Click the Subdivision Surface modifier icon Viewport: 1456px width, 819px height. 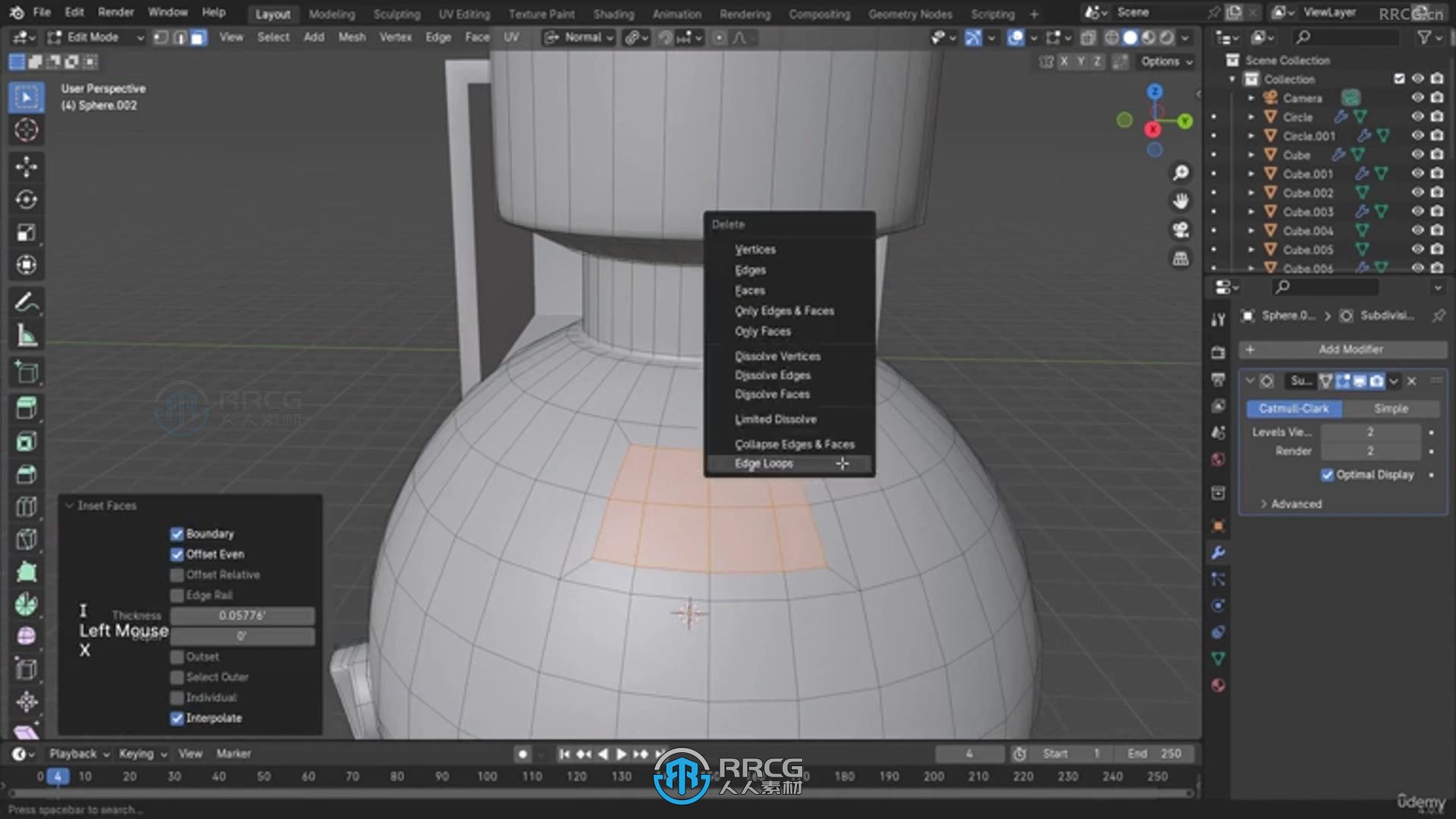point(1266,381)
